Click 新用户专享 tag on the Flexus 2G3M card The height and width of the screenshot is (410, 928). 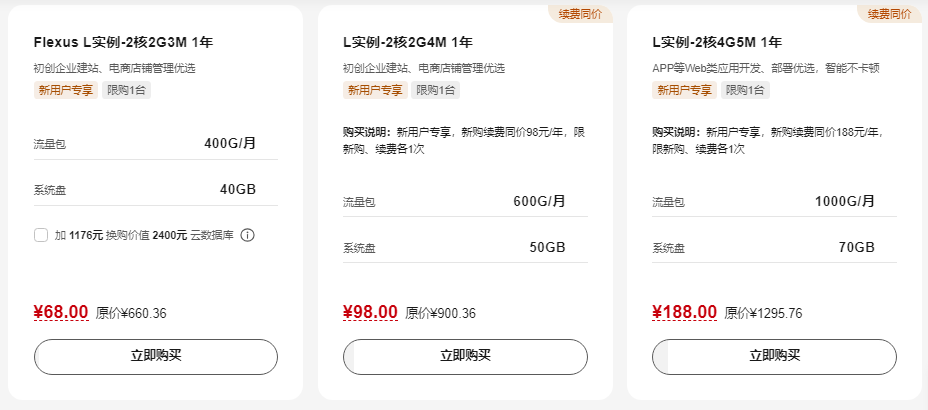pyautogui.click(x=66, y=90)
